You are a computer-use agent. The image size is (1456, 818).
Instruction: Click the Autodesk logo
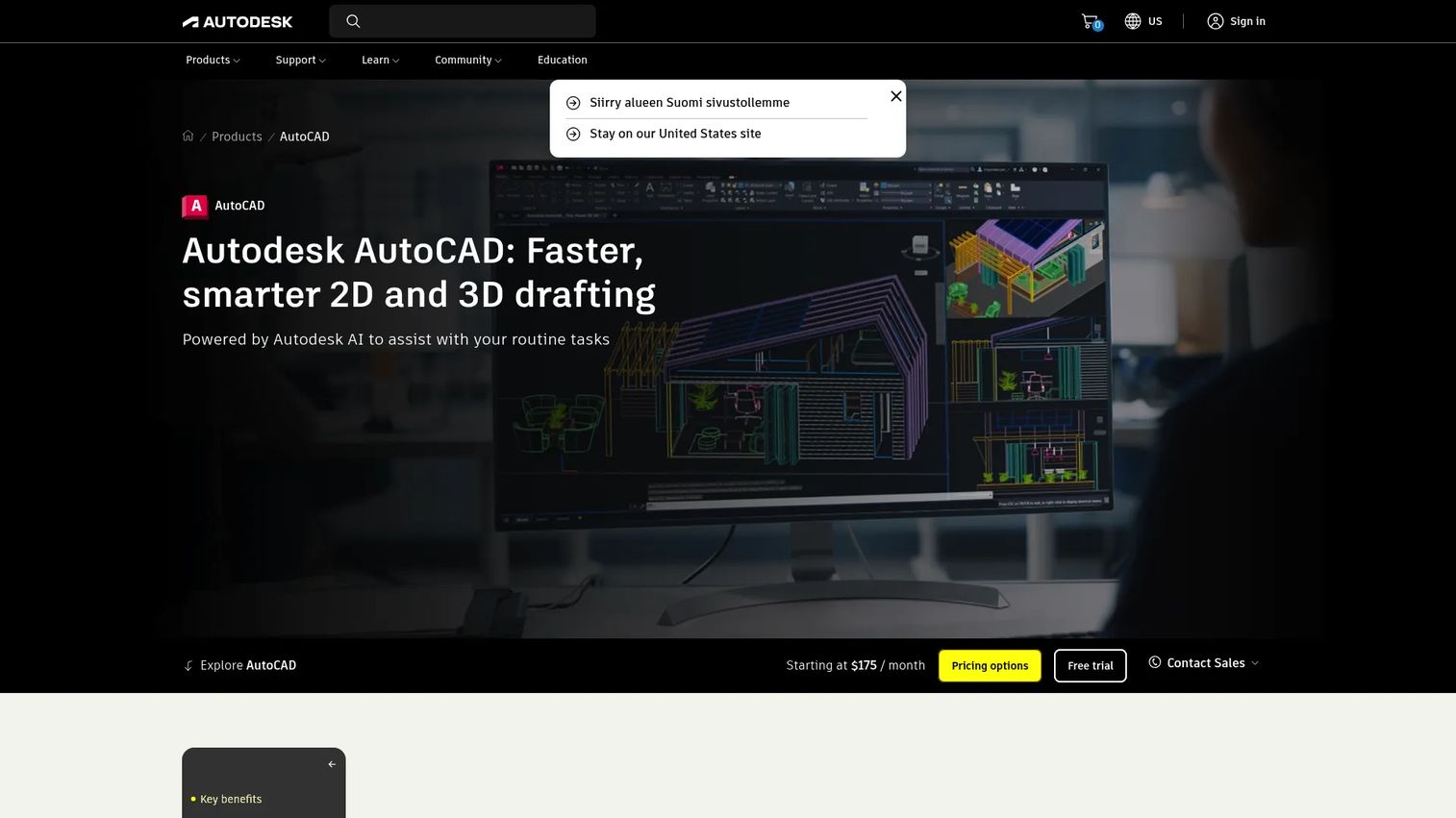tap(238, 21)
